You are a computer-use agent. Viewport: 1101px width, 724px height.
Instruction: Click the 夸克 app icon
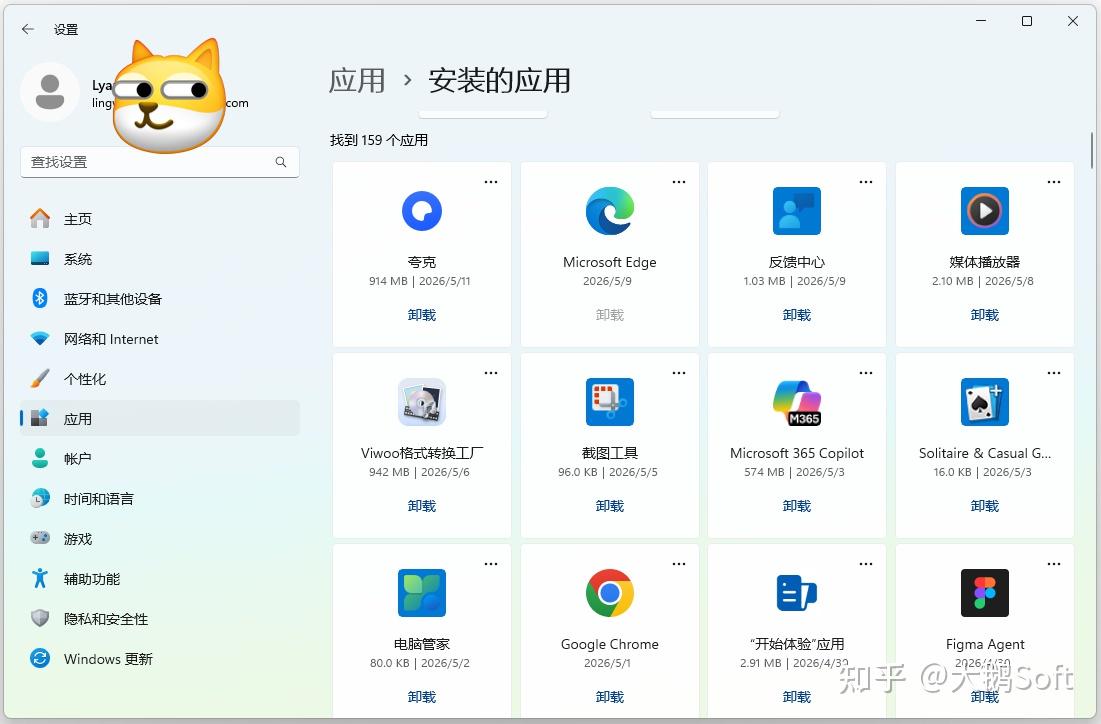[421, 211]
